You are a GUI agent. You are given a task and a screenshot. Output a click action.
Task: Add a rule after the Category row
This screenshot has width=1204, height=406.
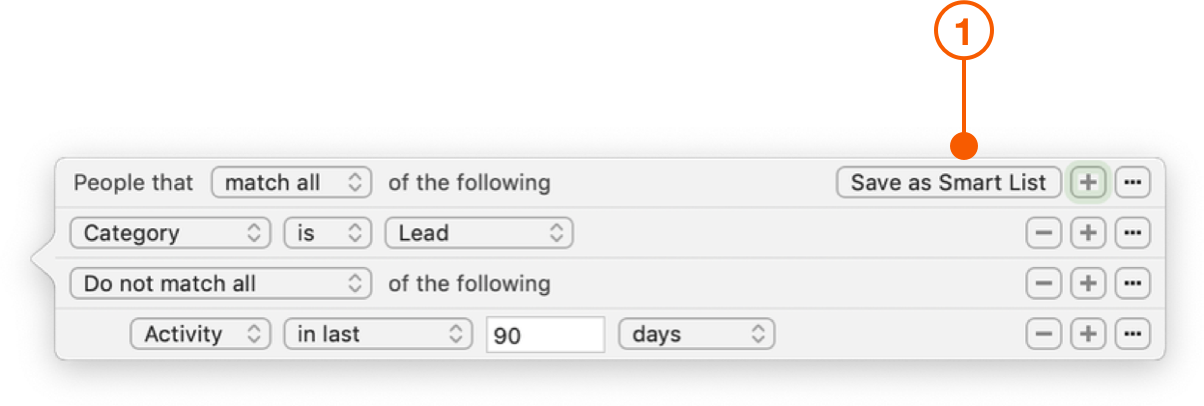click(x=1088, y=233)
